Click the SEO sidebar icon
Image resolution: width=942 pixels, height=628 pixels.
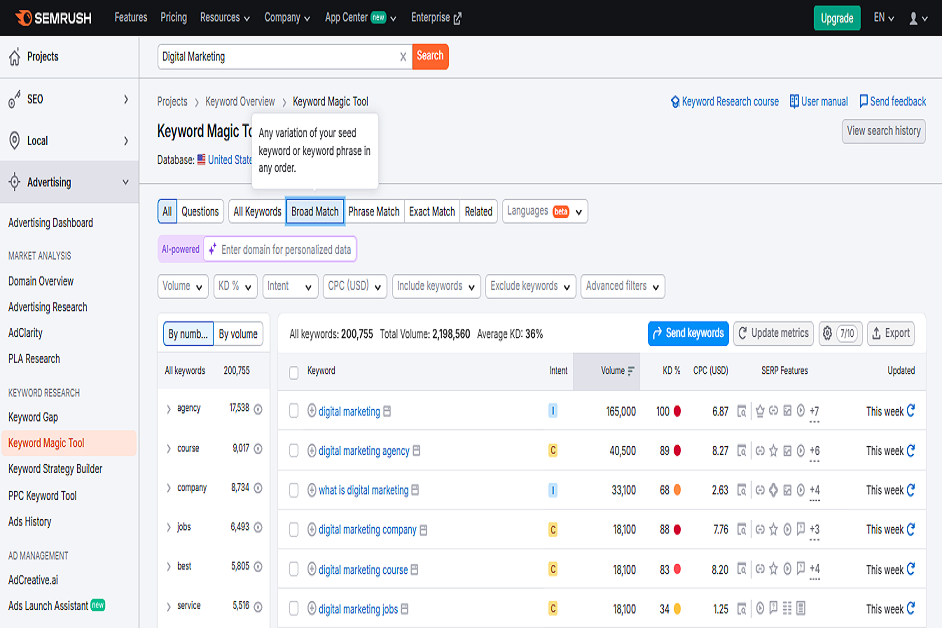coord(14,100)
